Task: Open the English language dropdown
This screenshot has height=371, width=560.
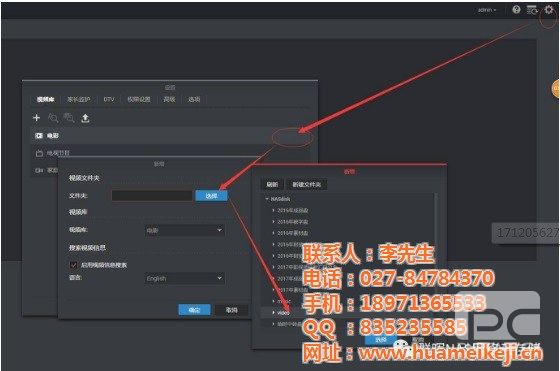Action: [x=185, y=278]
